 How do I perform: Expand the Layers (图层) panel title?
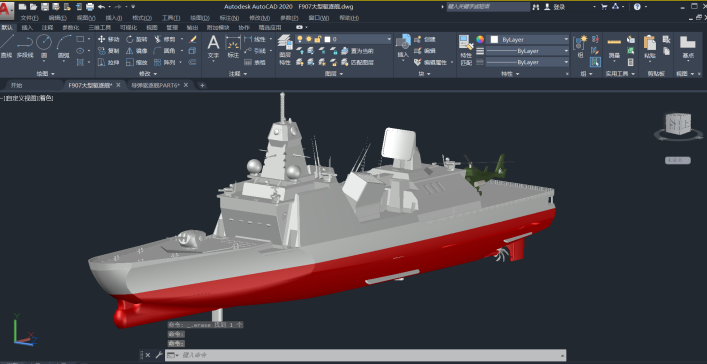click(334, 74)
